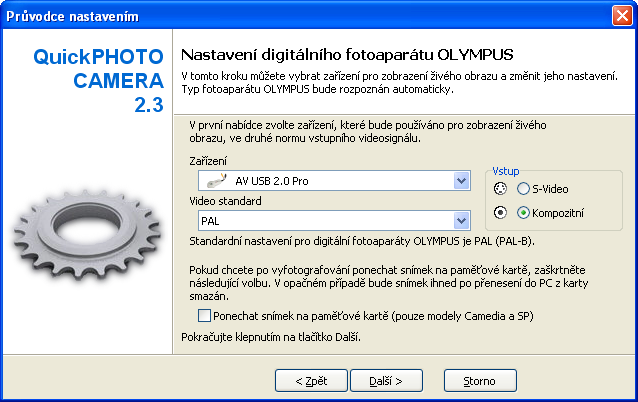Click the Nastavení digitálního fotoaparátu OLYMPUS heading

pos(347,55)
